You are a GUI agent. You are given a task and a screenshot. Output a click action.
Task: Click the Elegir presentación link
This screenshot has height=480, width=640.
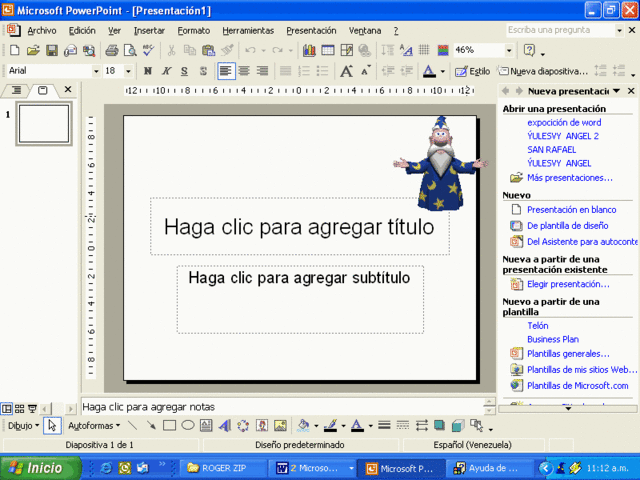568,284
